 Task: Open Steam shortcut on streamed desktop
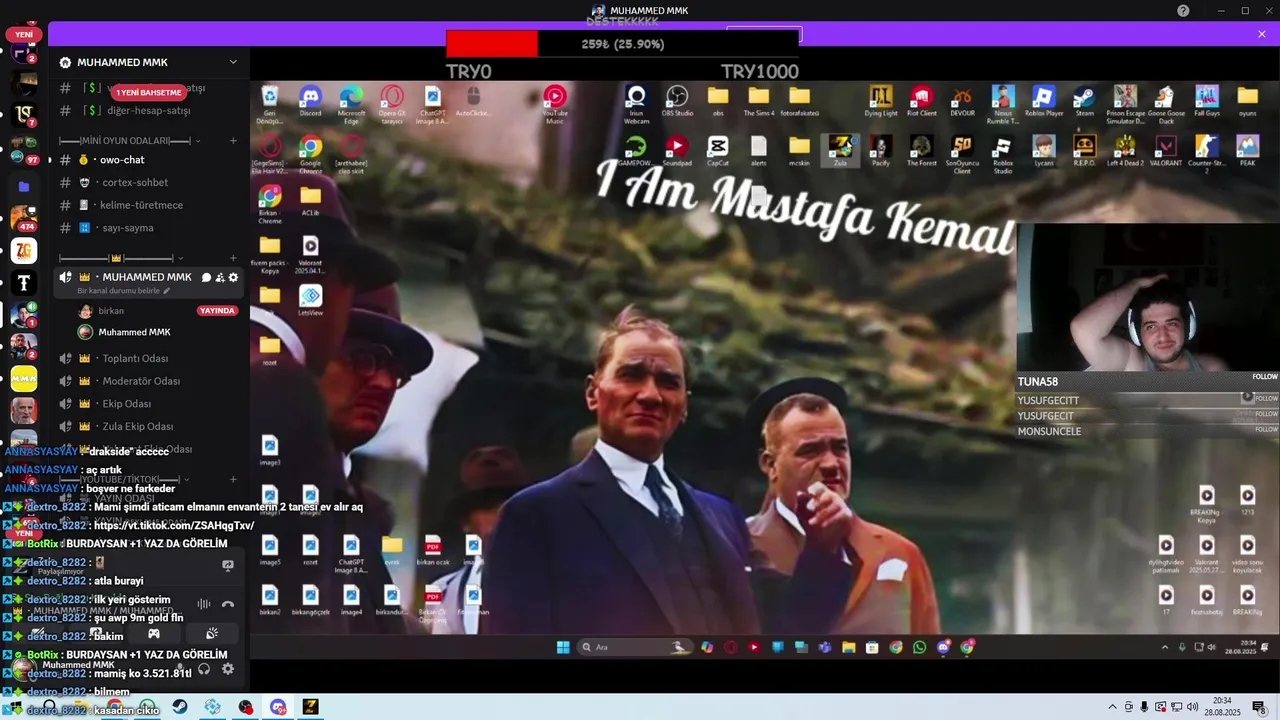point(1084,100)
